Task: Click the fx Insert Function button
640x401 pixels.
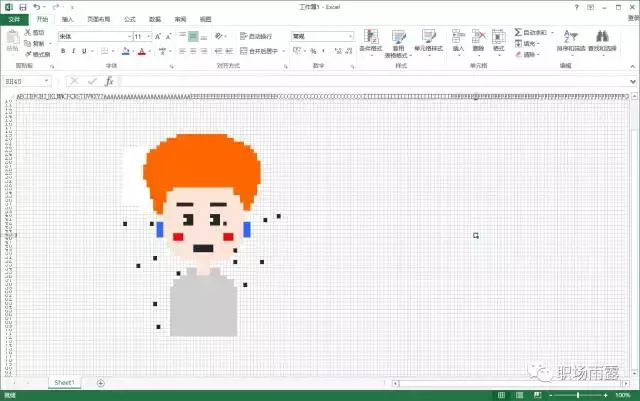Action: point(109,81)
